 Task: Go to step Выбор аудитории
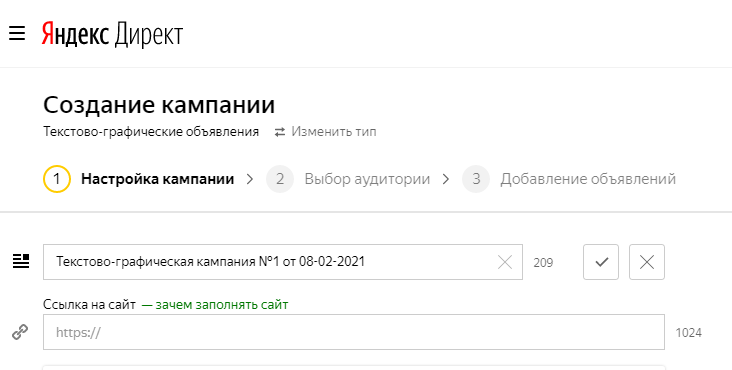click(367, 179)
